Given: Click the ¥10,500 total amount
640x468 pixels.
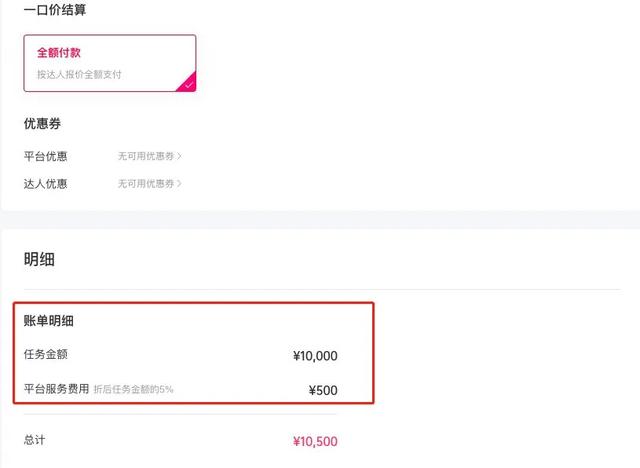Looking at the screenshot, I should click(x=315, y=441).
